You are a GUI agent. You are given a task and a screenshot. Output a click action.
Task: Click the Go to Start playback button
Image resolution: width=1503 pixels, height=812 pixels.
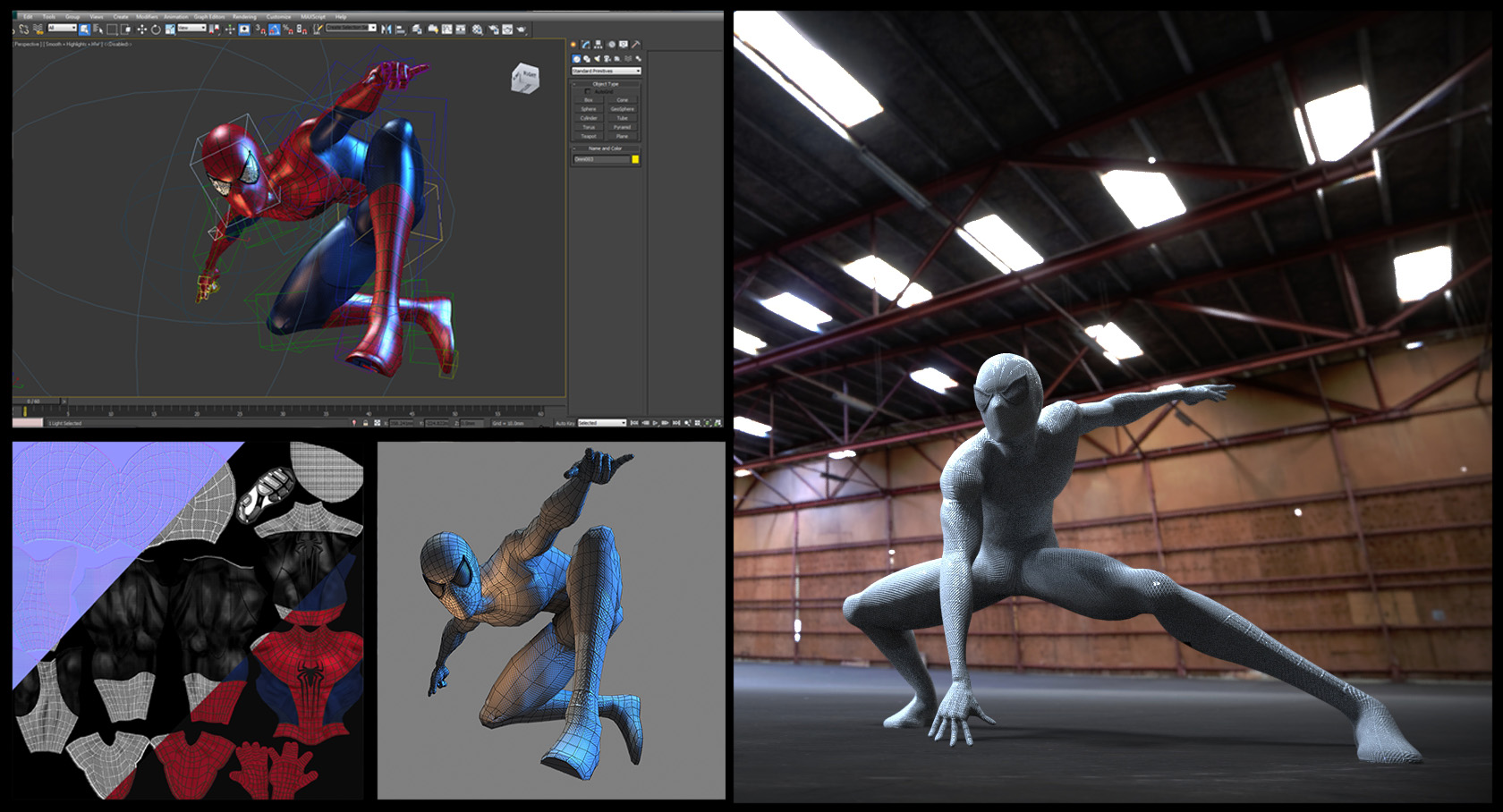[x=634, y=423]
